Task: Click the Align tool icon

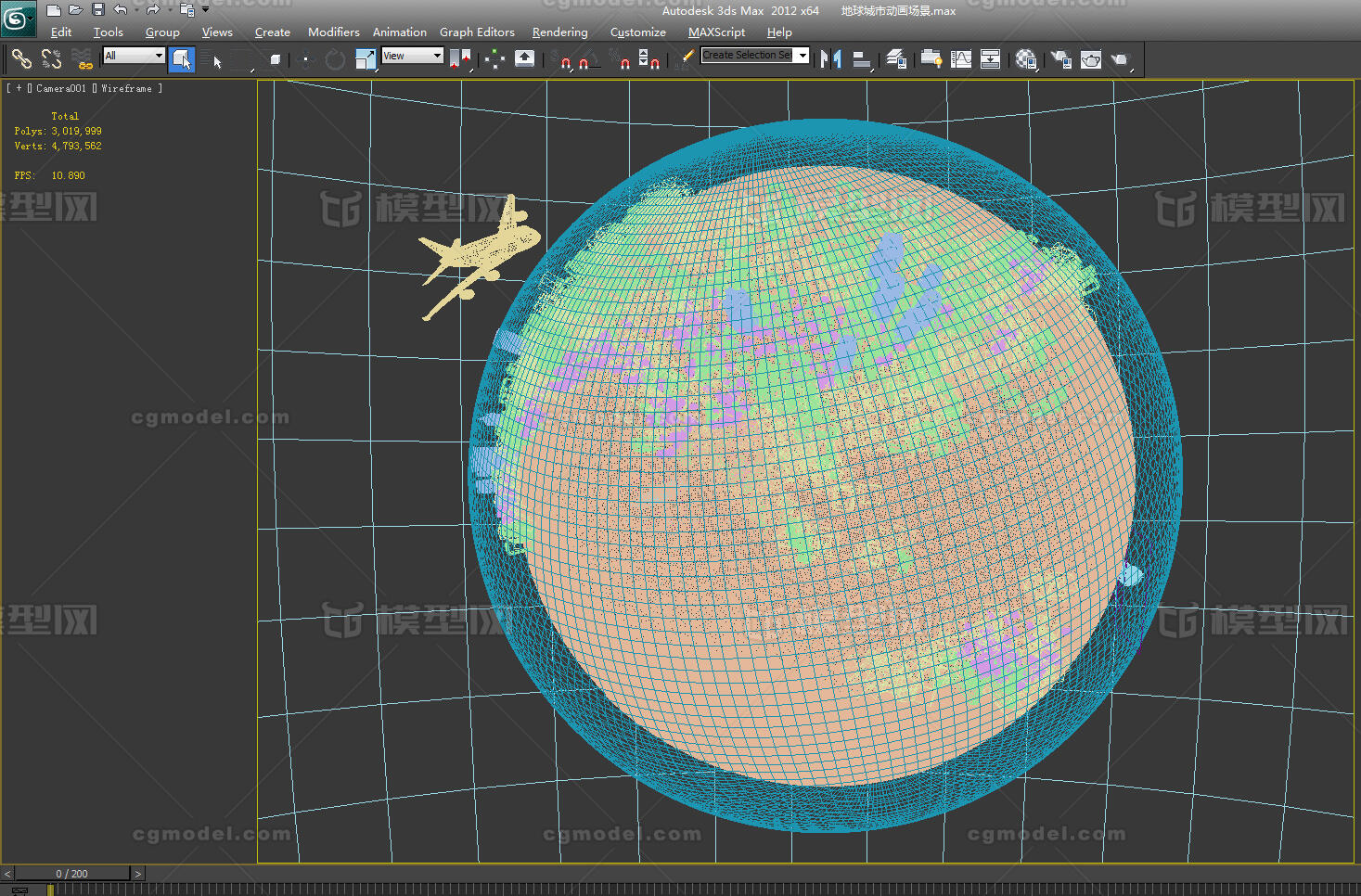Action: [x=862, y=59]
